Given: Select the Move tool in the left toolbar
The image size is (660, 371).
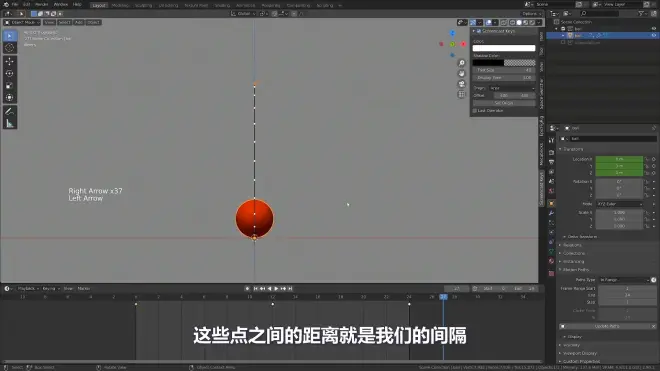Looking at the screenshot, I should (x=9, y=61).
